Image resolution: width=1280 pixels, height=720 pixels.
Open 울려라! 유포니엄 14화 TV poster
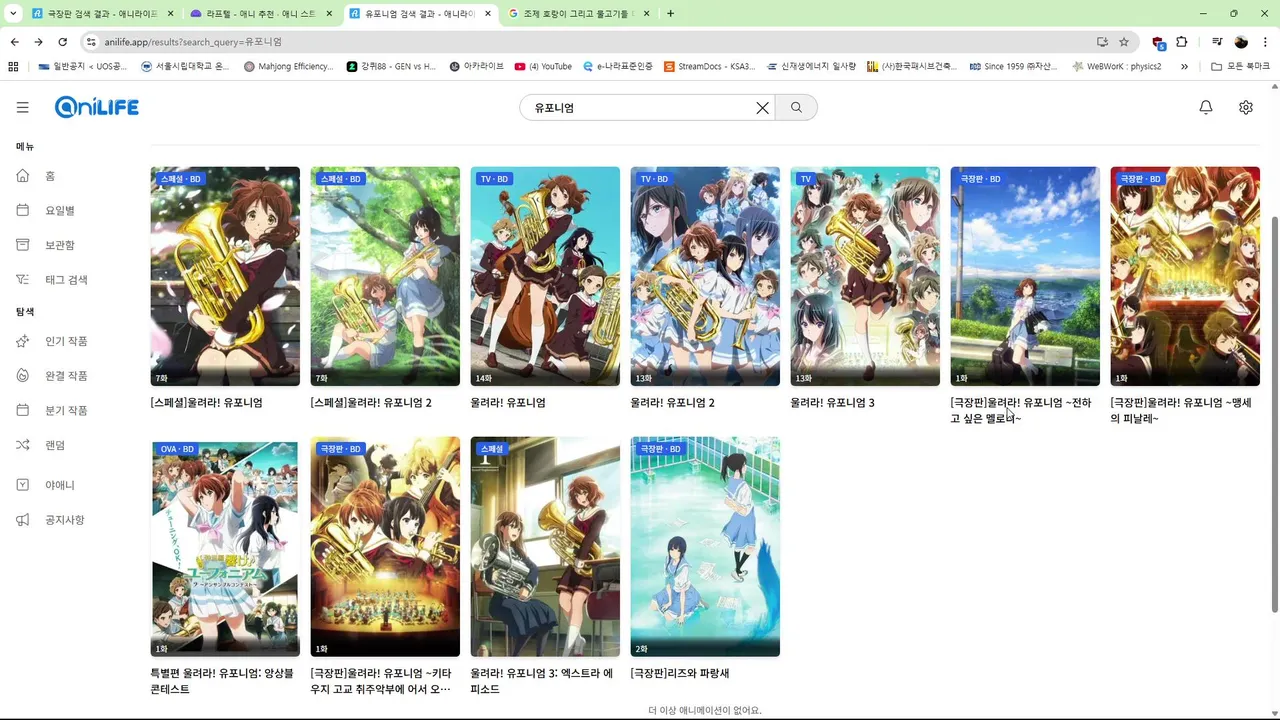tap(545, 276)
